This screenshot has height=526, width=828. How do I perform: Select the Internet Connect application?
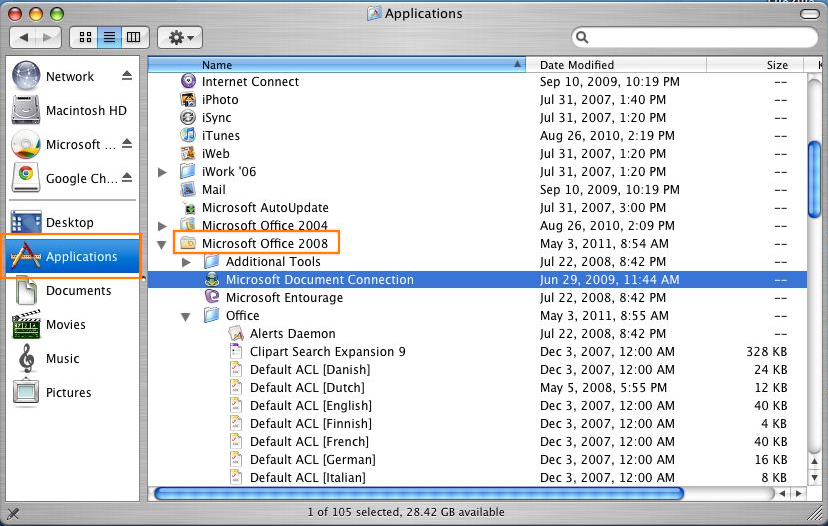tap(239, 81)
